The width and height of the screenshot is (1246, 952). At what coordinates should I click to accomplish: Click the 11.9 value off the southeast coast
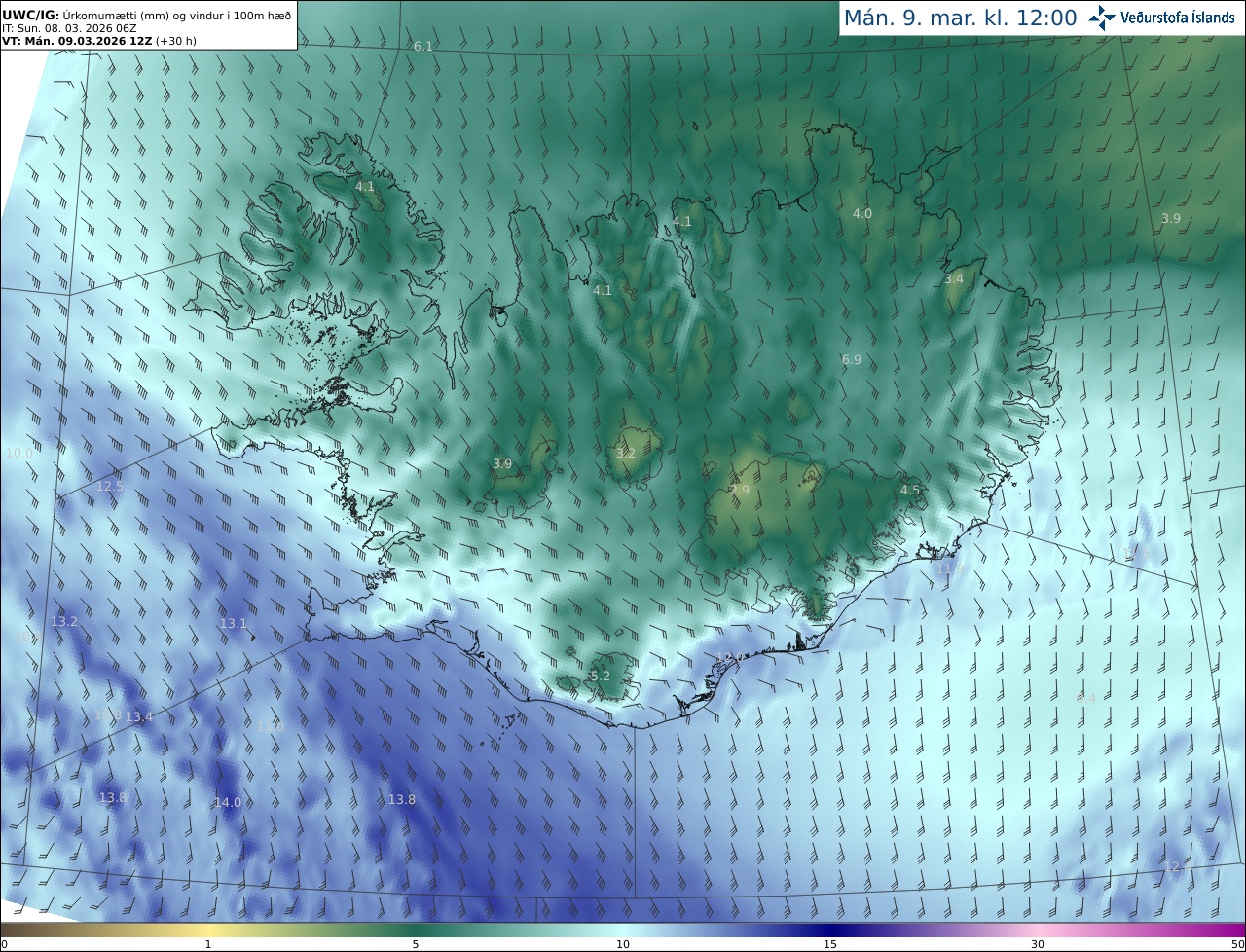(949, 568)
